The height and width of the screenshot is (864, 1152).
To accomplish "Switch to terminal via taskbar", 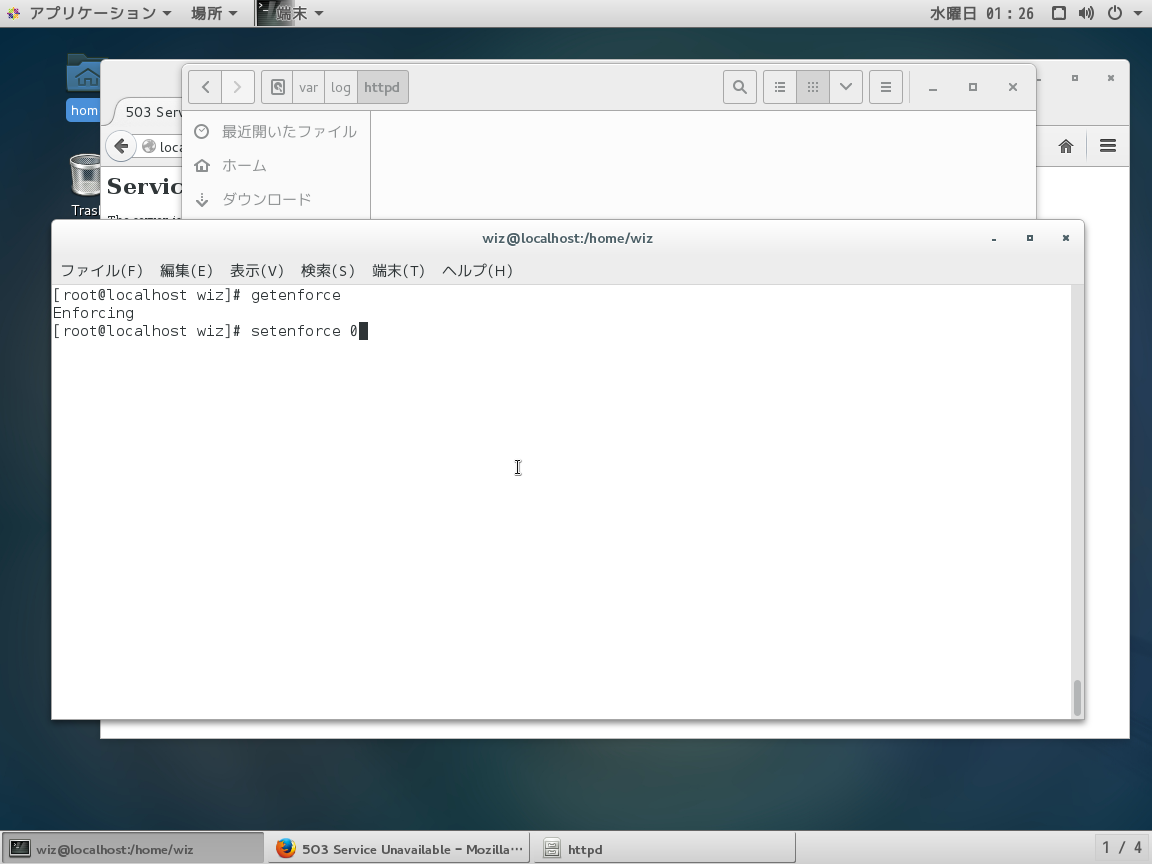I will click(133, 849).
